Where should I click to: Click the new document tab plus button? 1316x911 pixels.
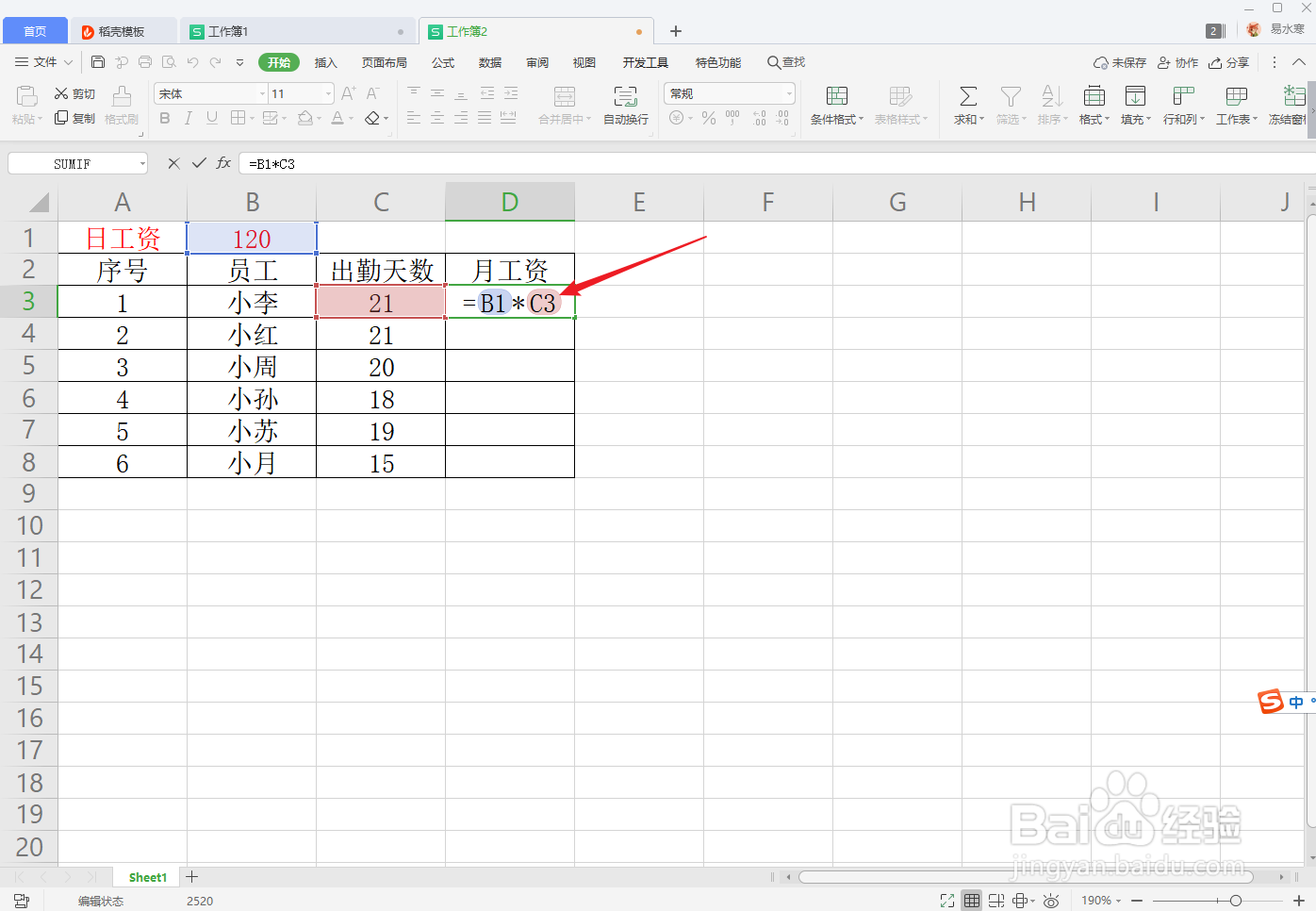(676, 31)
